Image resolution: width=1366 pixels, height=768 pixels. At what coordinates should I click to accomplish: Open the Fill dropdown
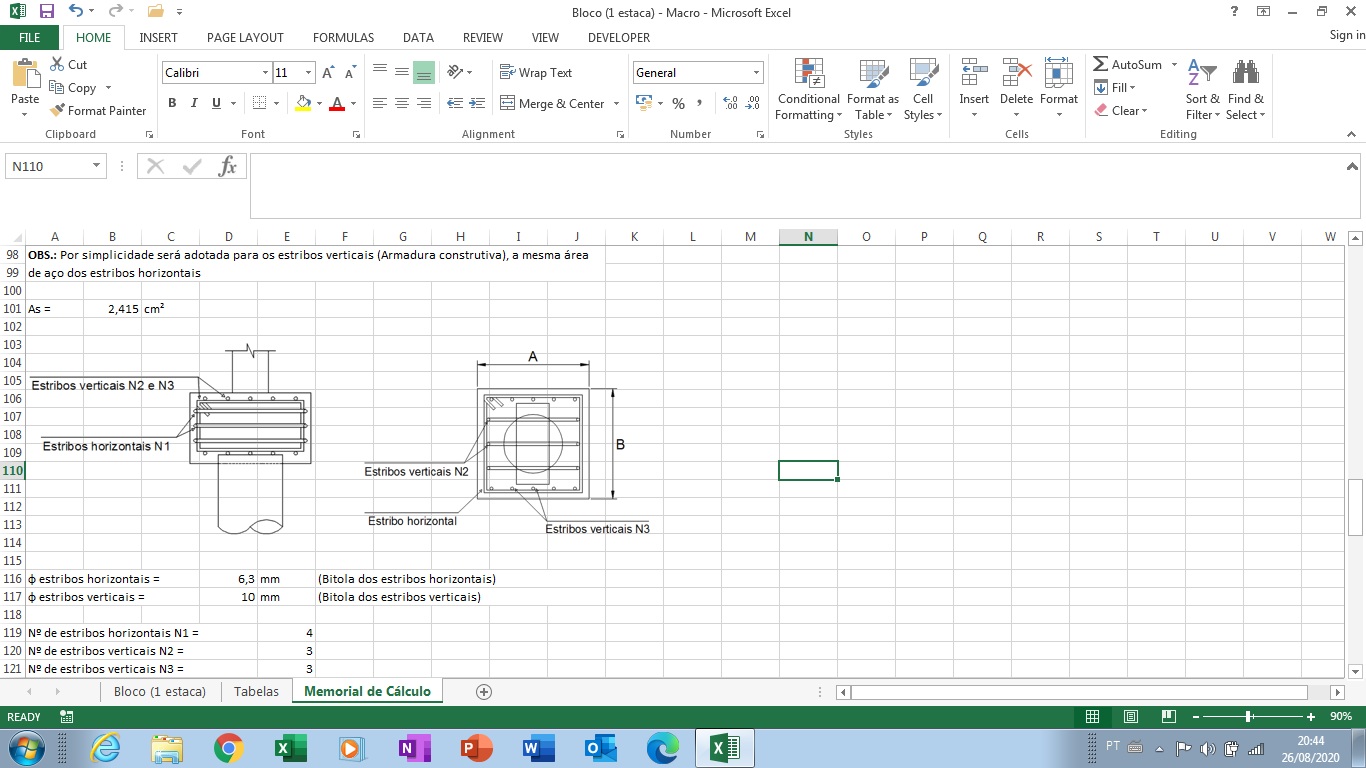pyautogui.click(x=1115, y=88)
